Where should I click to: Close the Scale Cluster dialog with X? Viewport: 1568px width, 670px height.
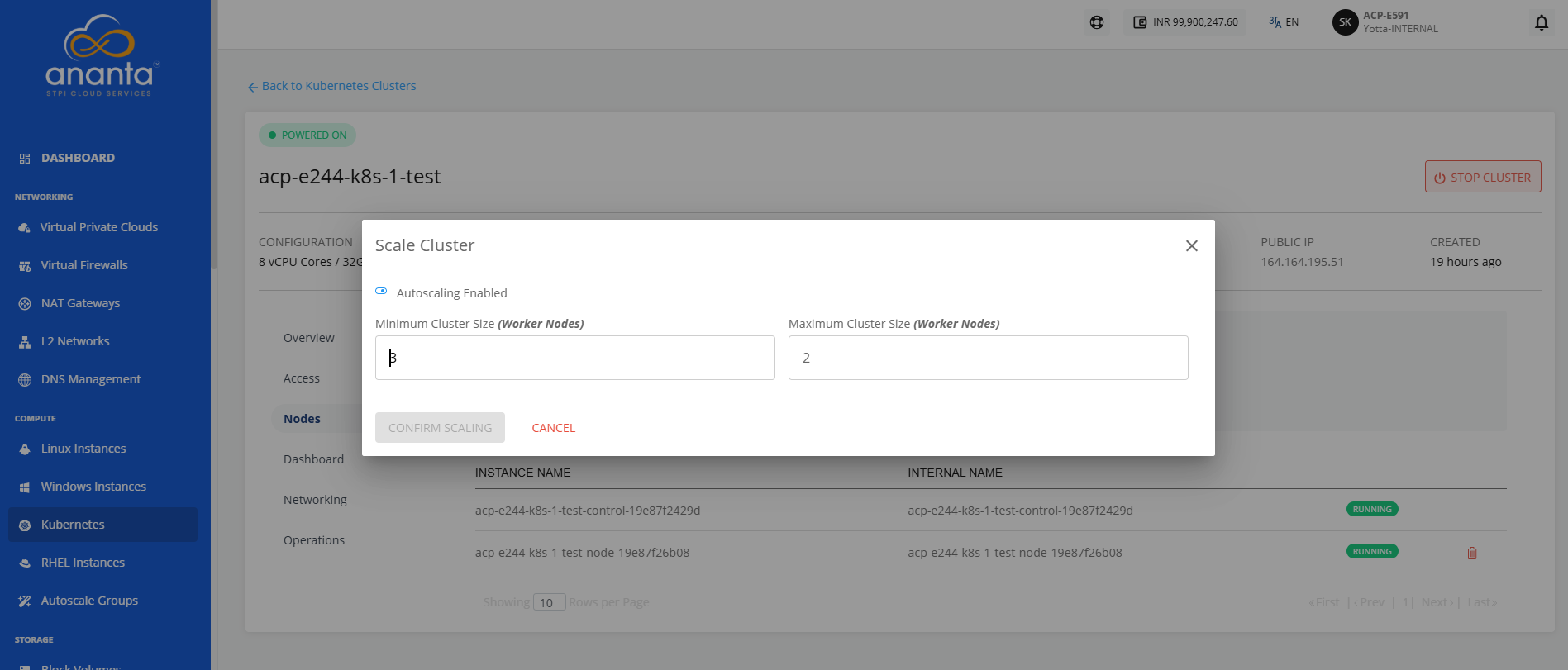[1192, 245]
